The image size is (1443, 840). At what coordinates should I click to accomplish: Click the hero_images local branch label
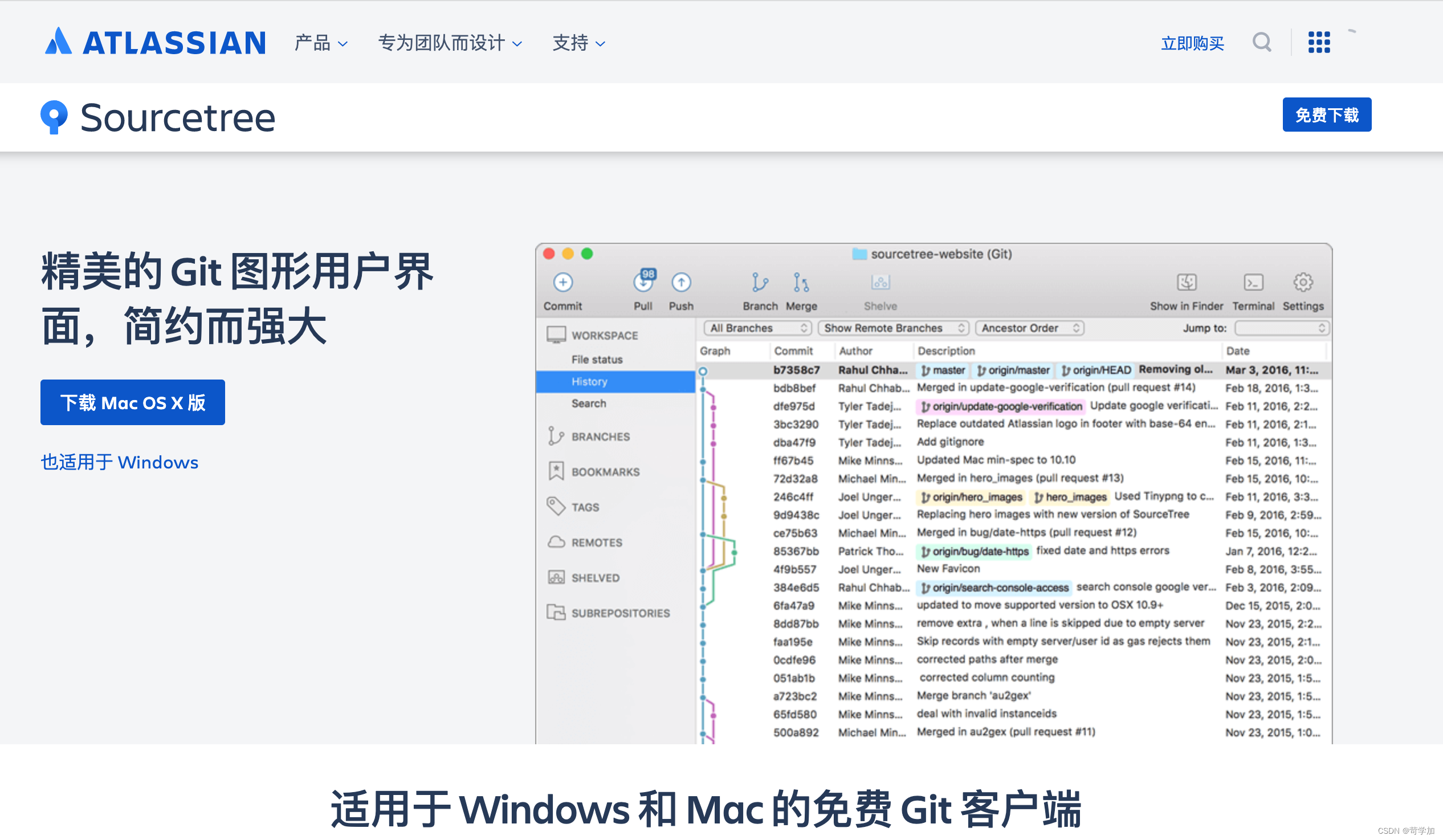point(1070,497)
